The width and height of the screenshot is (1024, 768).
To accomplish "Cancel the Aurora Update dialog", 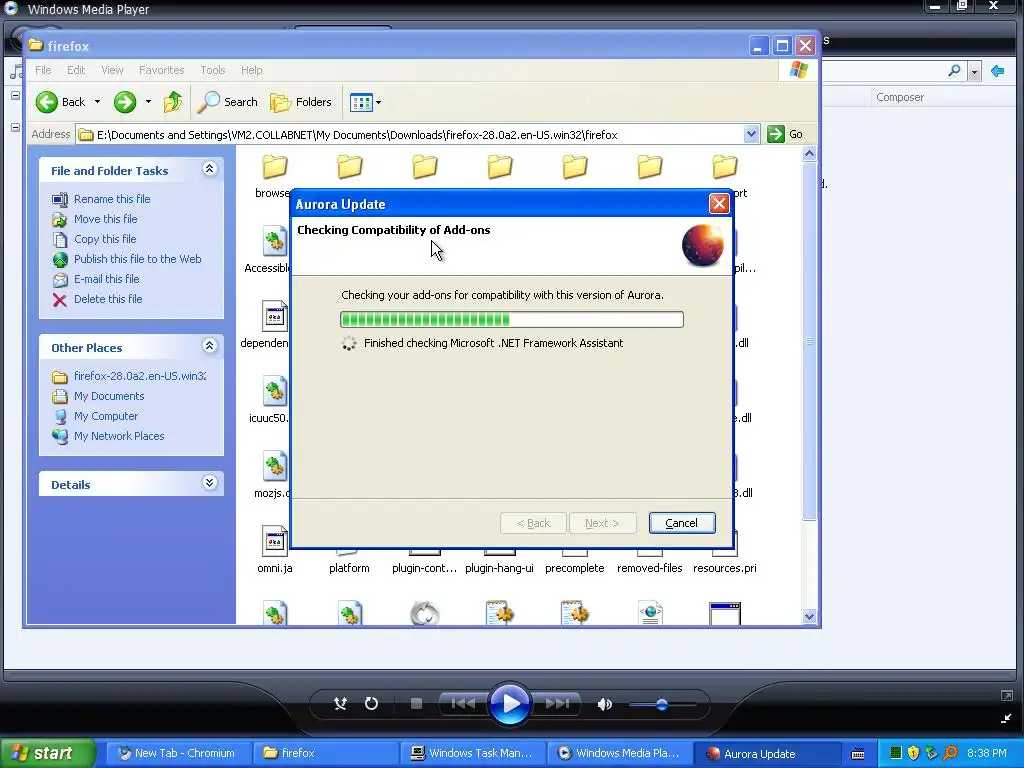I will [682, 523].
